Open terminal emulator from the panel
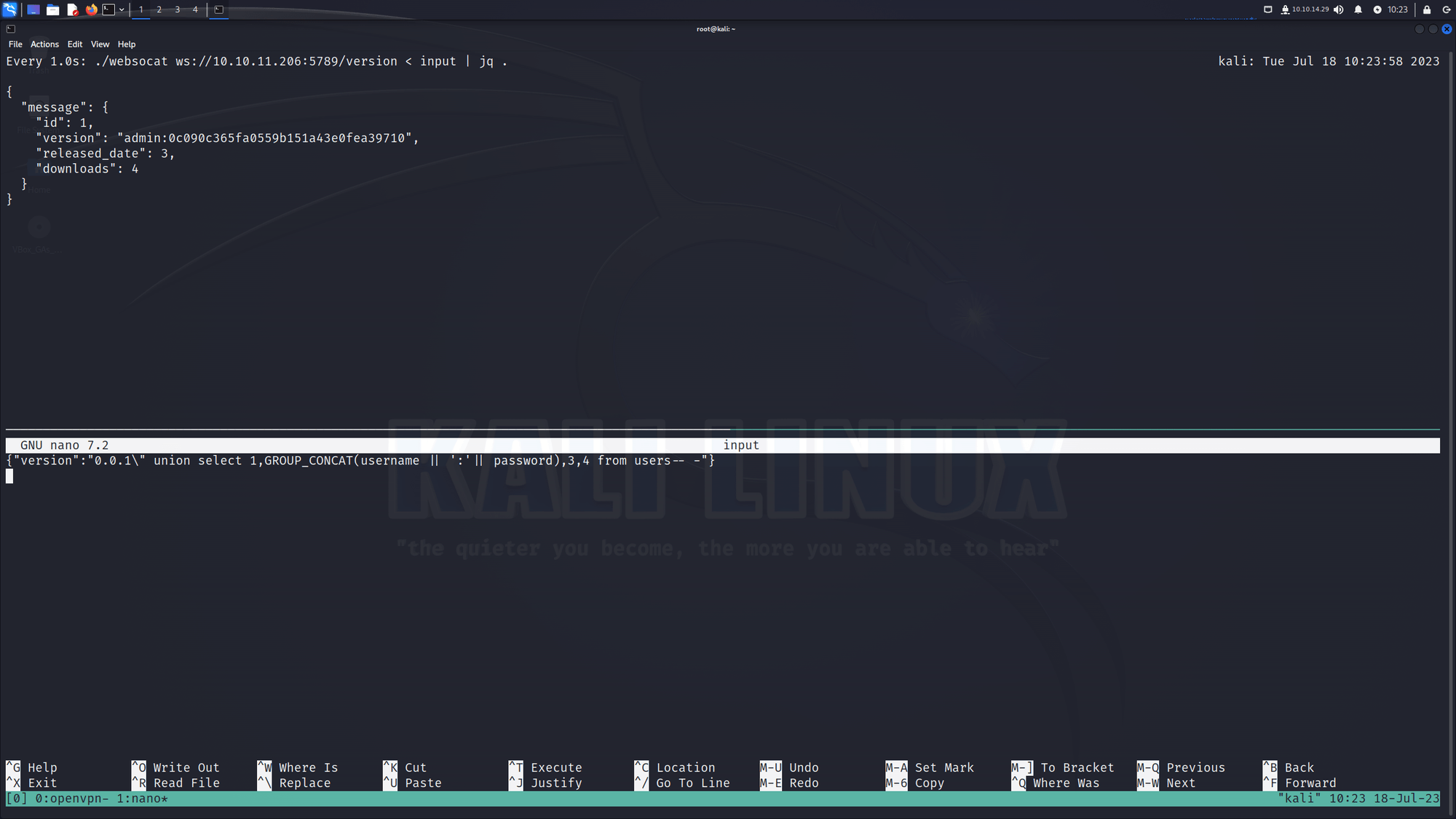 coord(108,9)
